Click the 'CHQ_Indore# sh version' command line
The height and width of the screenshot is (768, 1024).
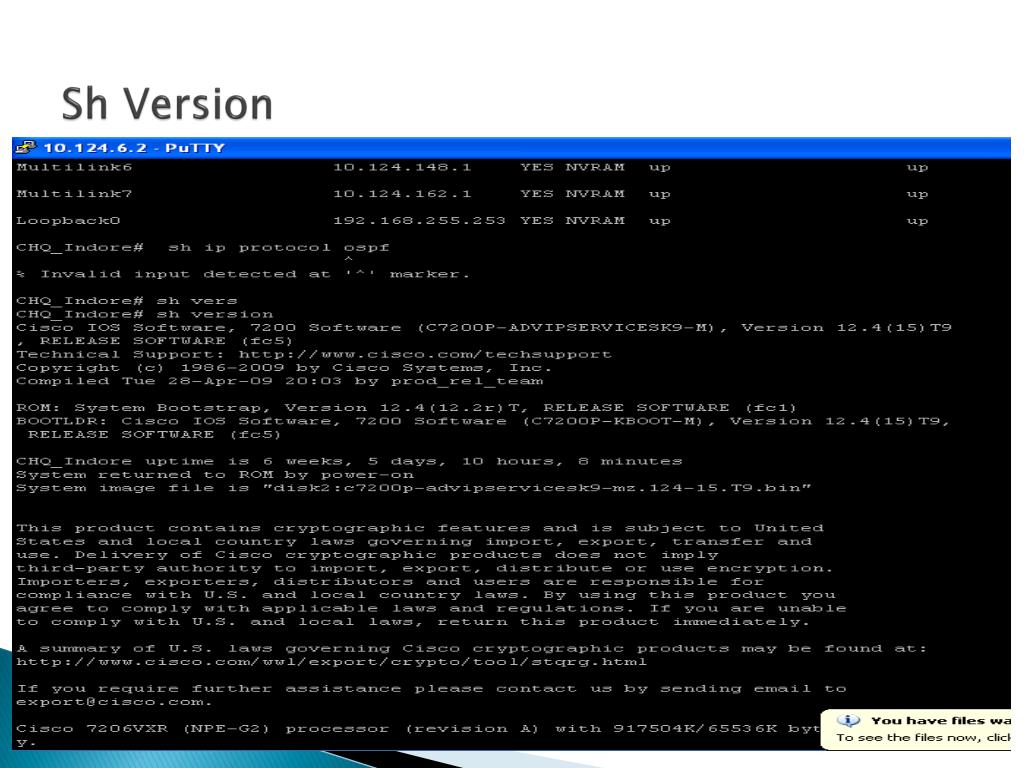point(144,314)
